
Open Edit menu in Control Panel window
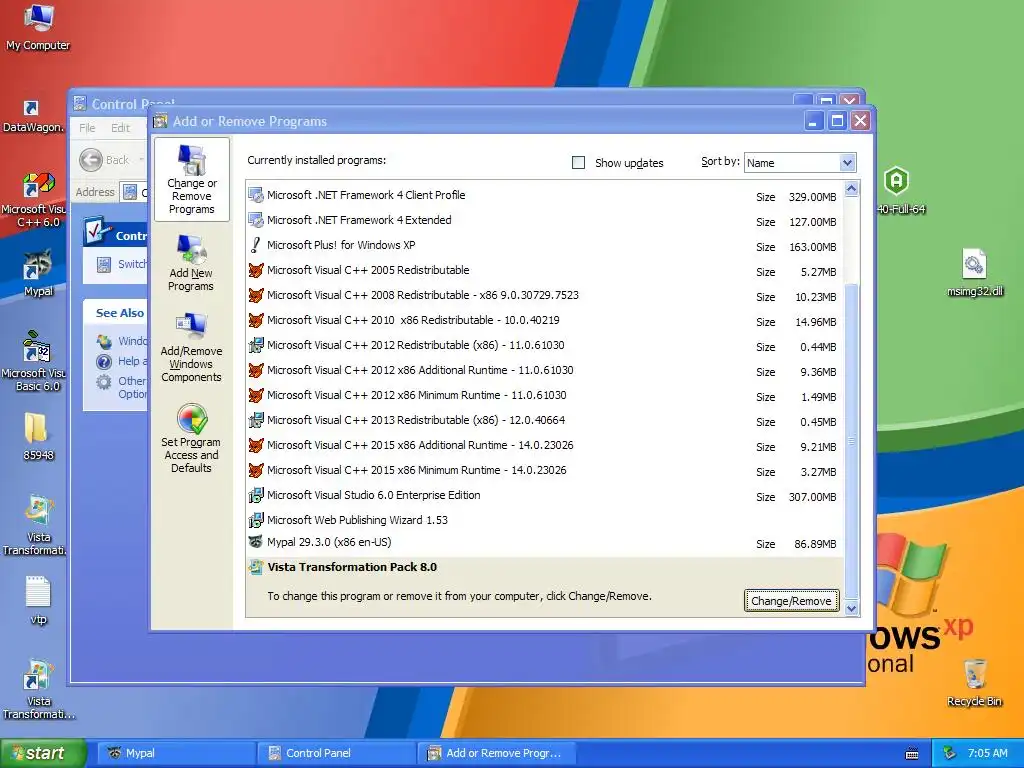120,128
